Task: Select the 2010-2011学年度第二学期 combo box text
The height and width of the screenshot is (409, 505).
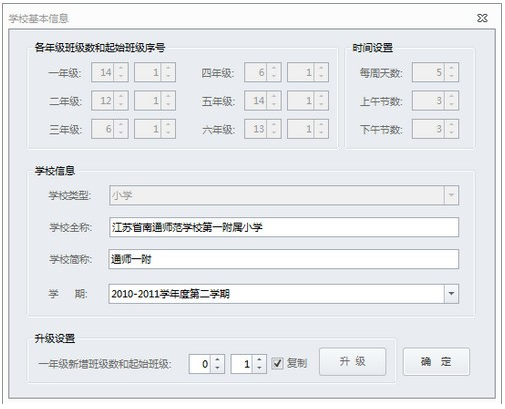Action: tap(170, 294)
